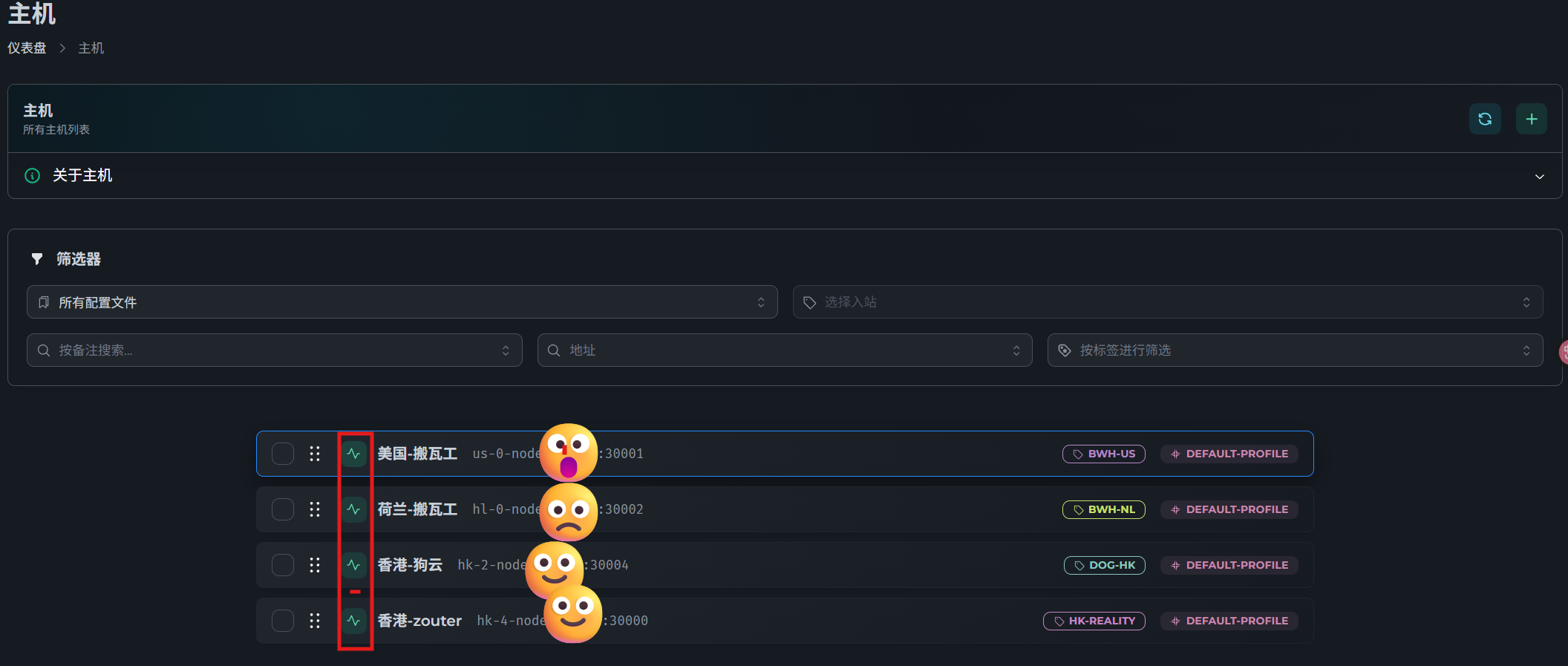Screen dimensions: 1568x666
Task: Open the 选择入站 dropdown
Action: pos(1167,302)
